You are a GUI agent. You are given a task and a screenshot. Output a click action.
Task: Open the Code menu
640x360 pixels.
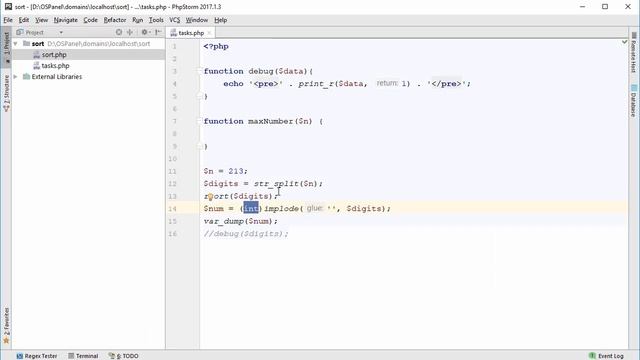(x=90, y=20)
